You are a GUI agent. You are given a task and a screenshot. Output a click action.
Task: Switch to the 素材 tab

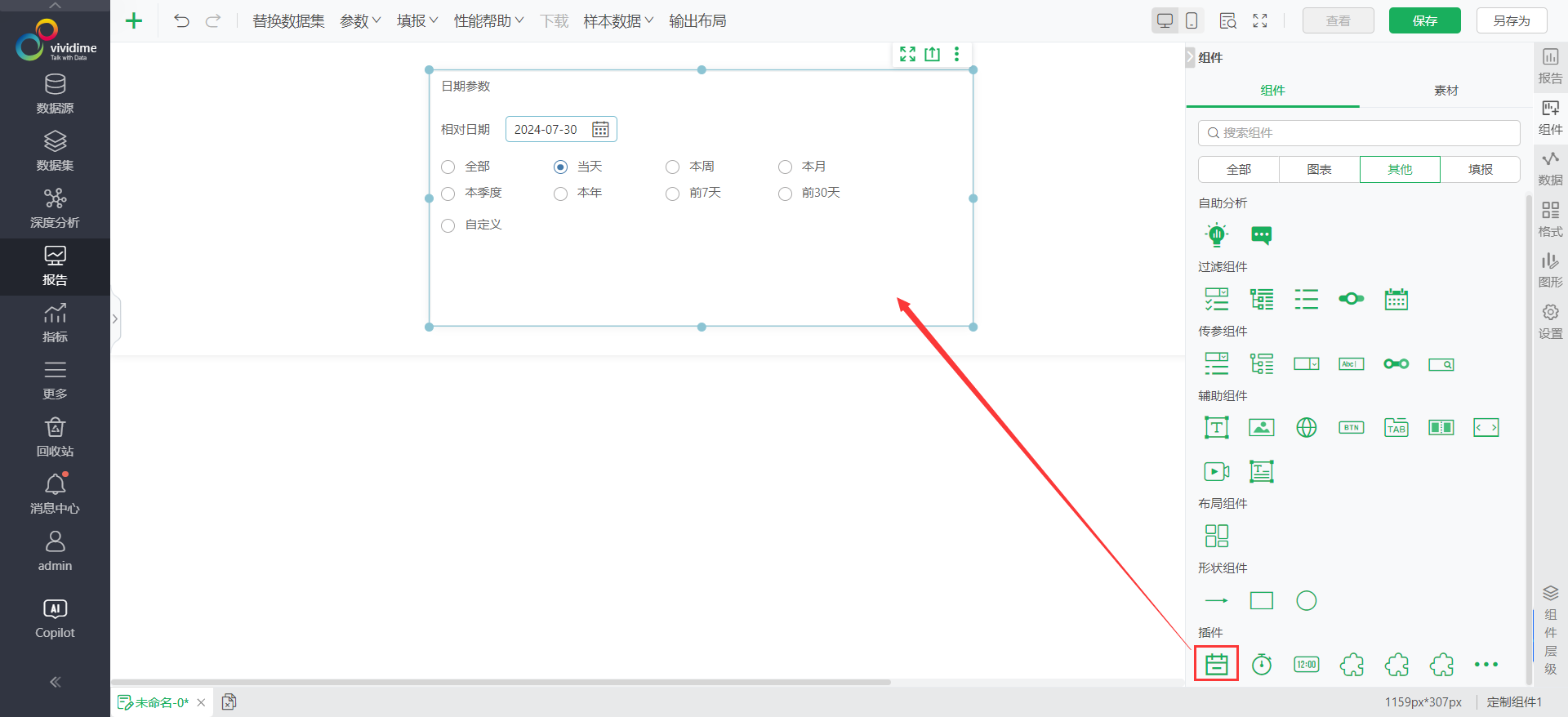point(1445,91)
